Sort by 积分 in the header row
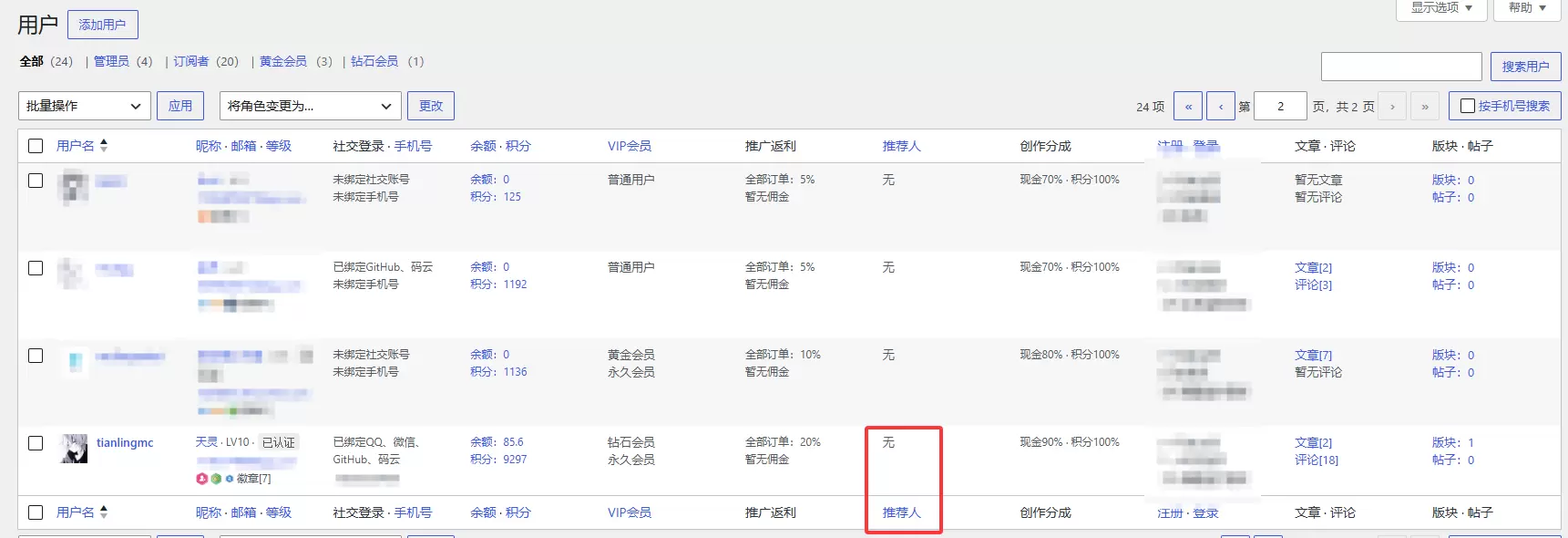Viewport: 1568px width, 538px height. [518, 146]
